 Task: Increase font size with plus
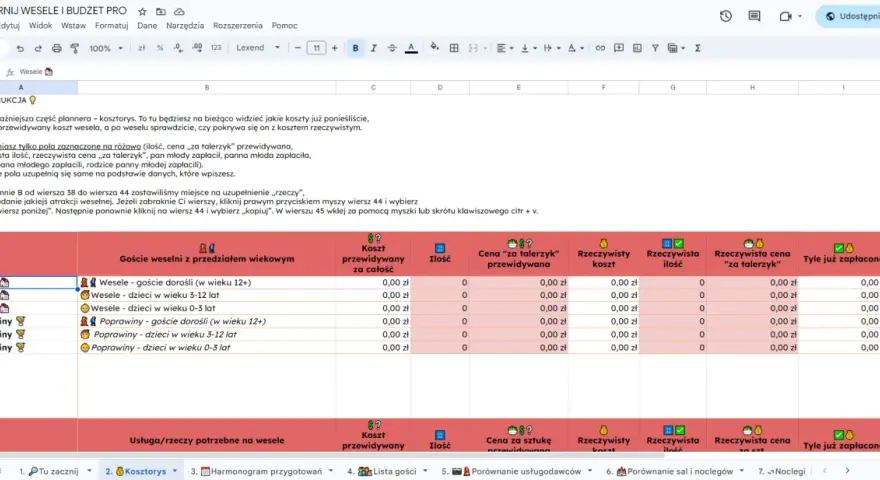[x=334, y=48]
